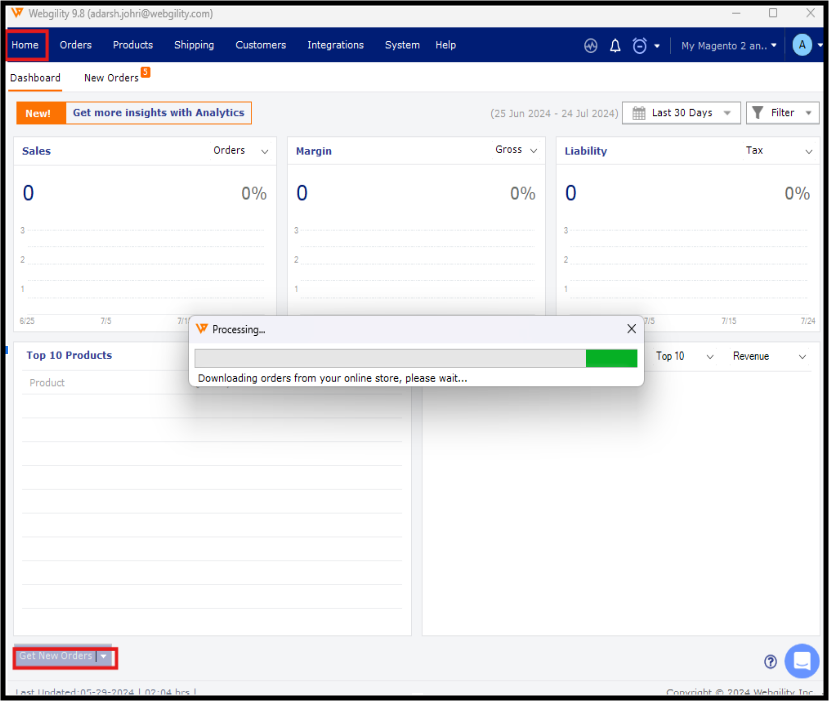Open the Integrations menu
This screenshot has width=829, height=701.
tap(336, 45)
